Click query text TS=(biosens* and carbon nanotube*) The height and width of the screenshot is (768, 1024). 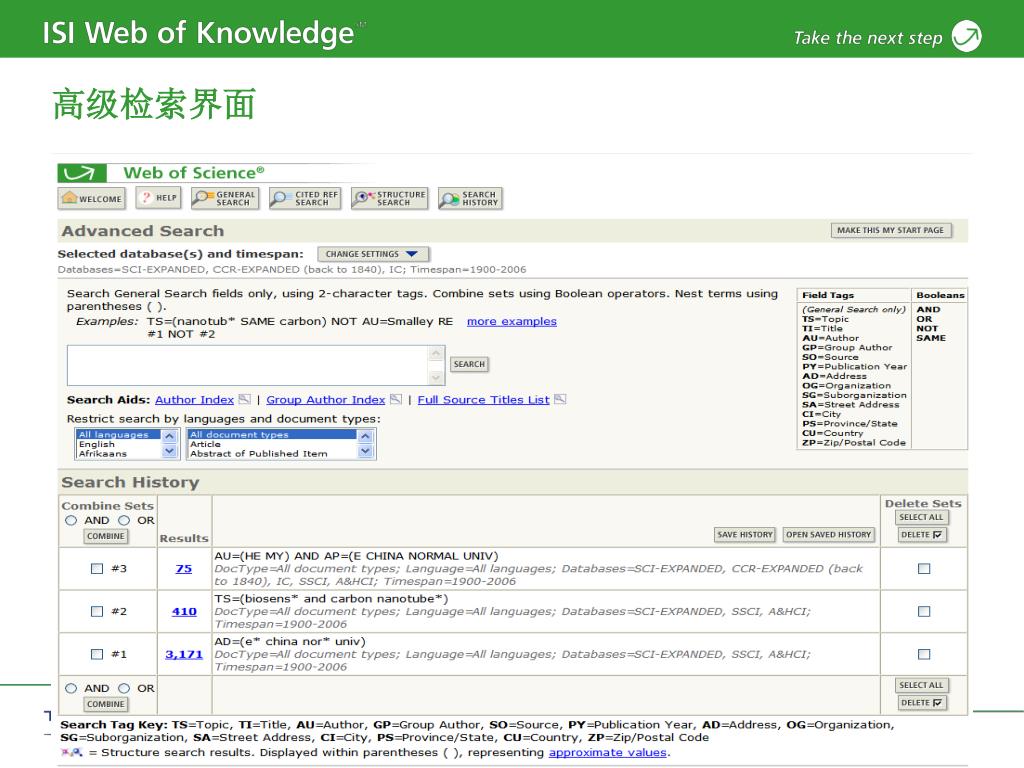(332, 599)
